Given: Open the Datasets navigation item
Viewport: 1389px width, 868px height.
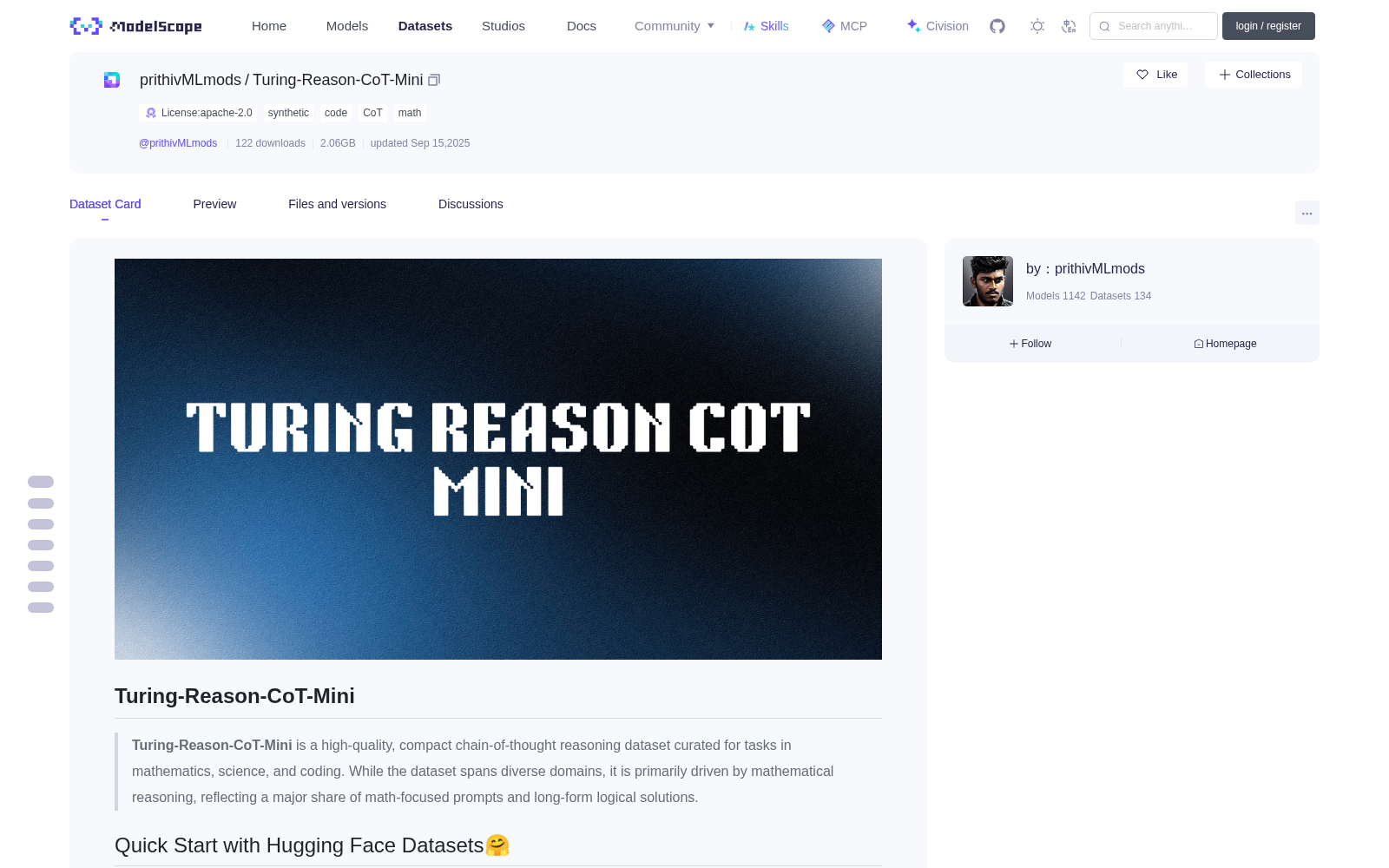Looking at the screenshot, I should pyautogui.click(x=425, y=26).
